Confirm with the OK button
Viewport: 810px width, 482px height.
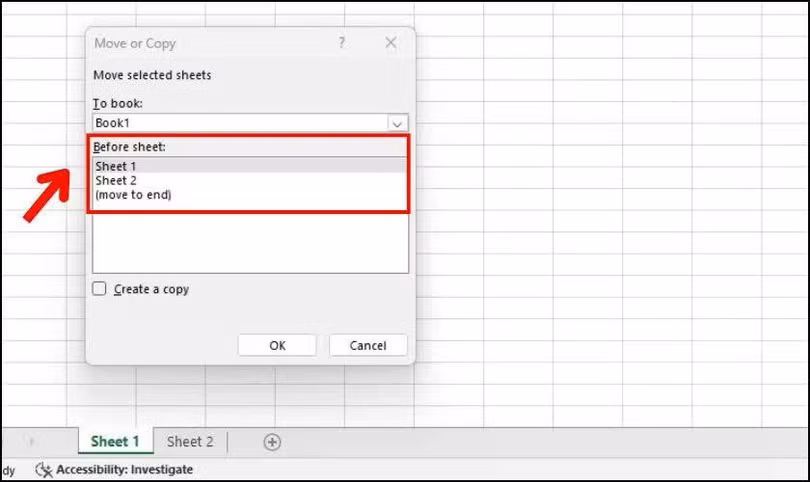coord(277,345)
